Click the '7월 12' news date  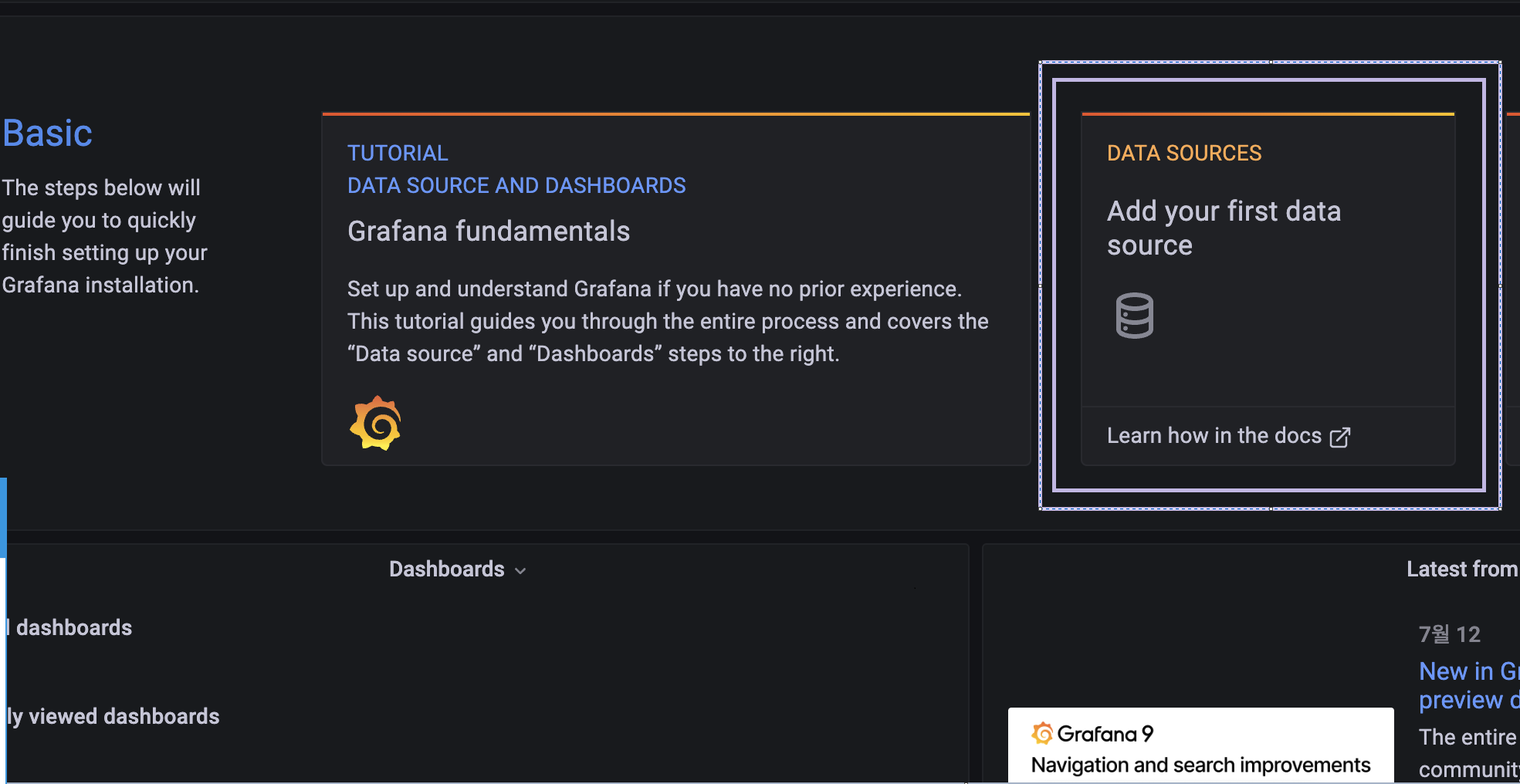click(x=1449, y=634)
